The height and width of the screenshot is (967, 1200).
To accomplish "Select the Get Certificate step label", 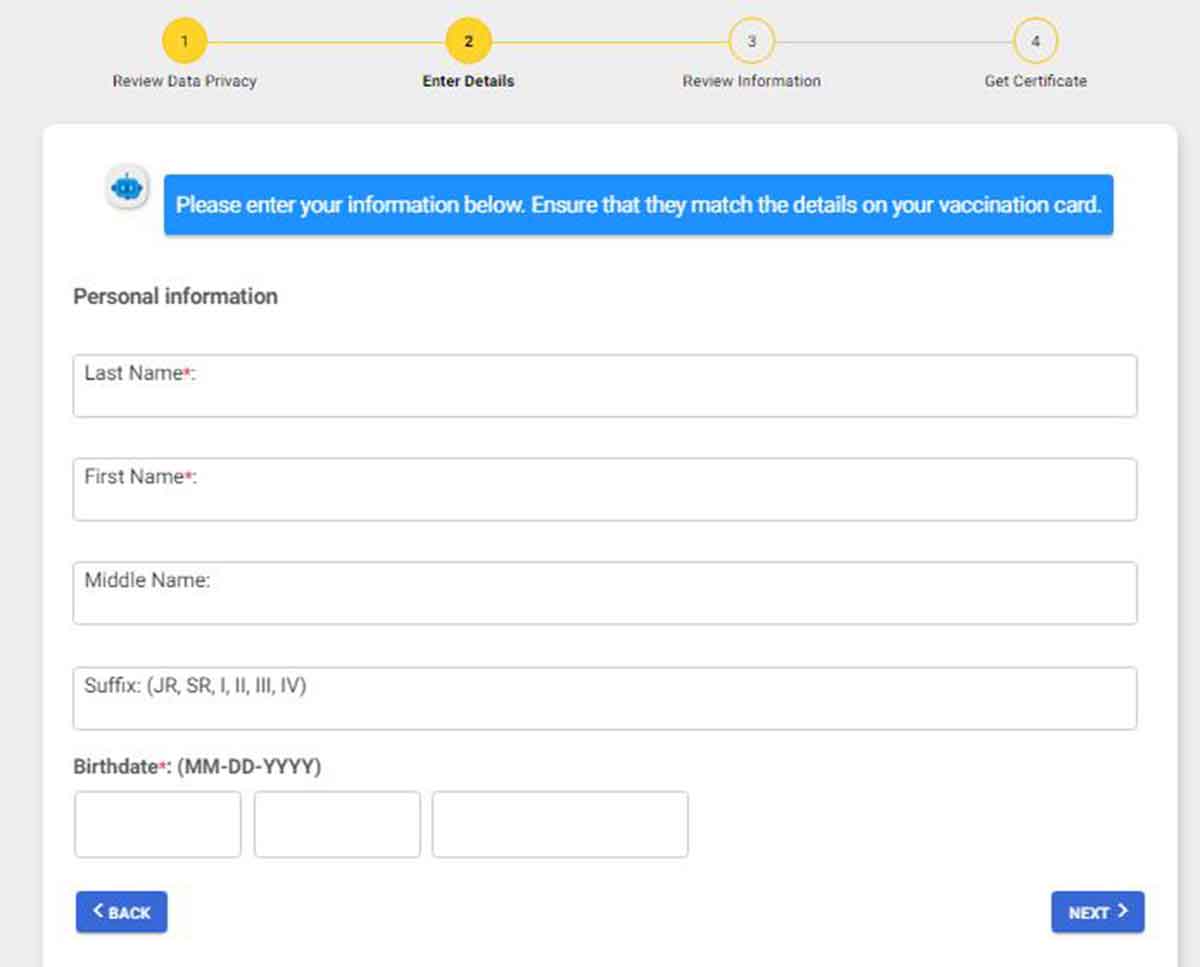I will click(1035, 81).
